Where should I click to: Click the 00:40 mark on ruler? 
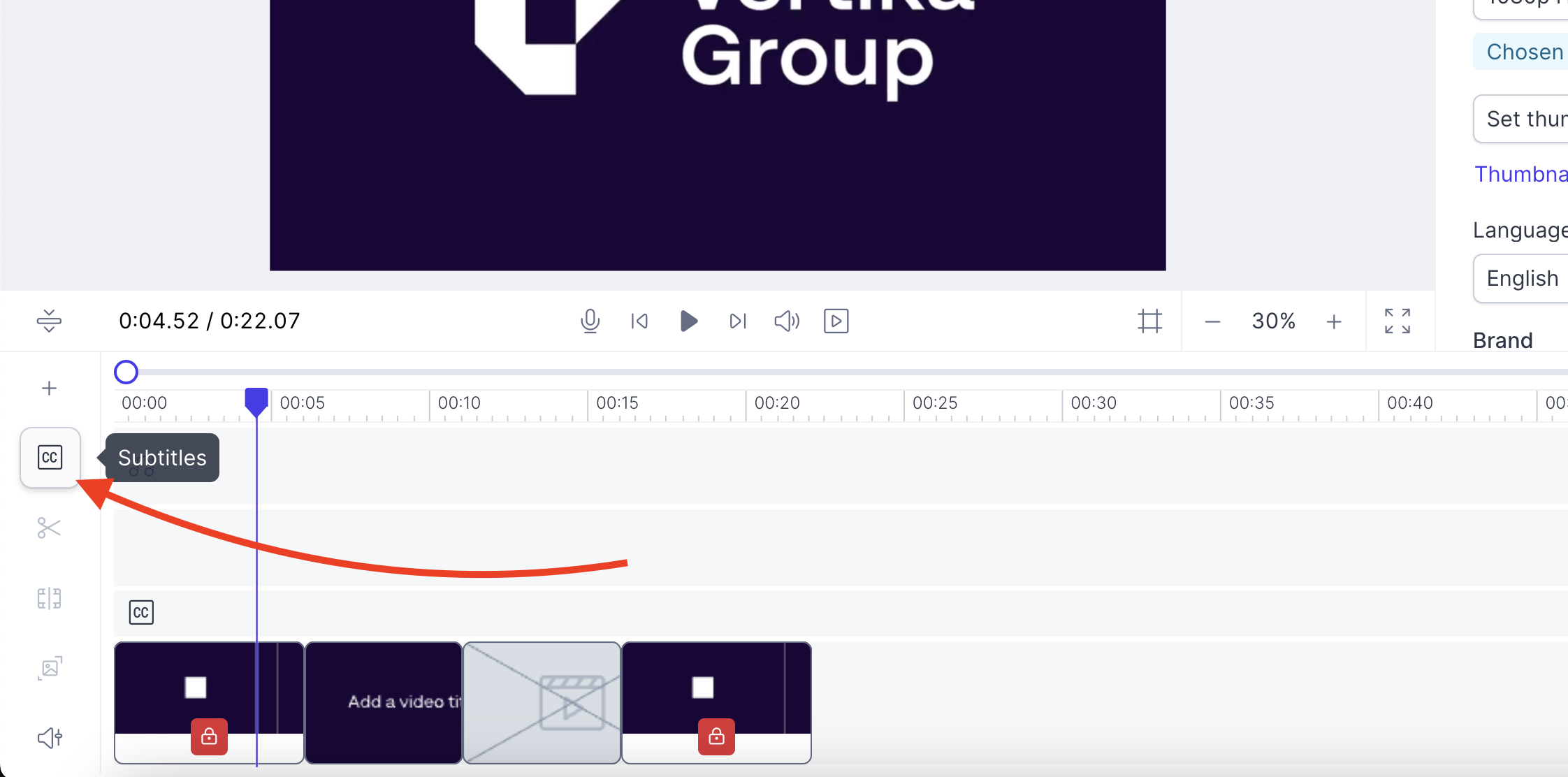coord(1410,403)
